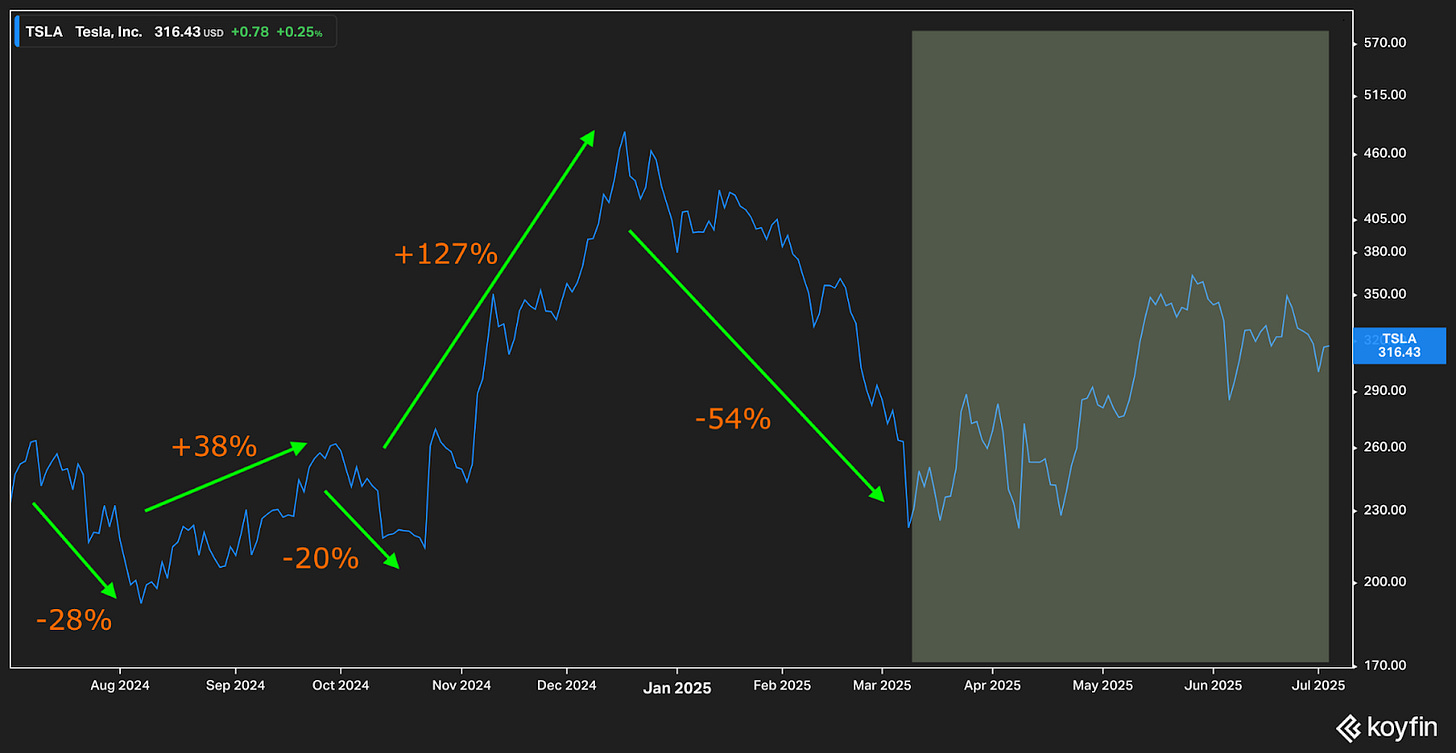The image size is (1456, 753).
Task: Click the 350.00 y-axis label
Action: [1385, 295]
